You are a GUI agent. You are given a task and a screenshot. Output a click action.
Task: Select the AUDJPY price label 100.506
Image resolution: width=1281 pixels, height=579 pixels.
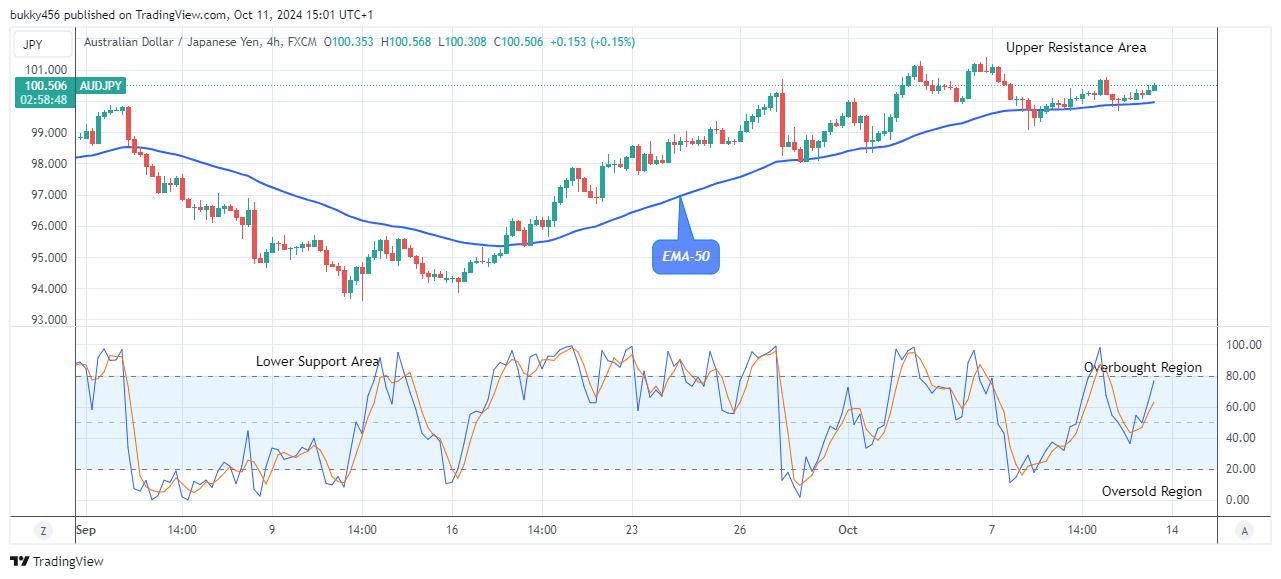[44, 86]
